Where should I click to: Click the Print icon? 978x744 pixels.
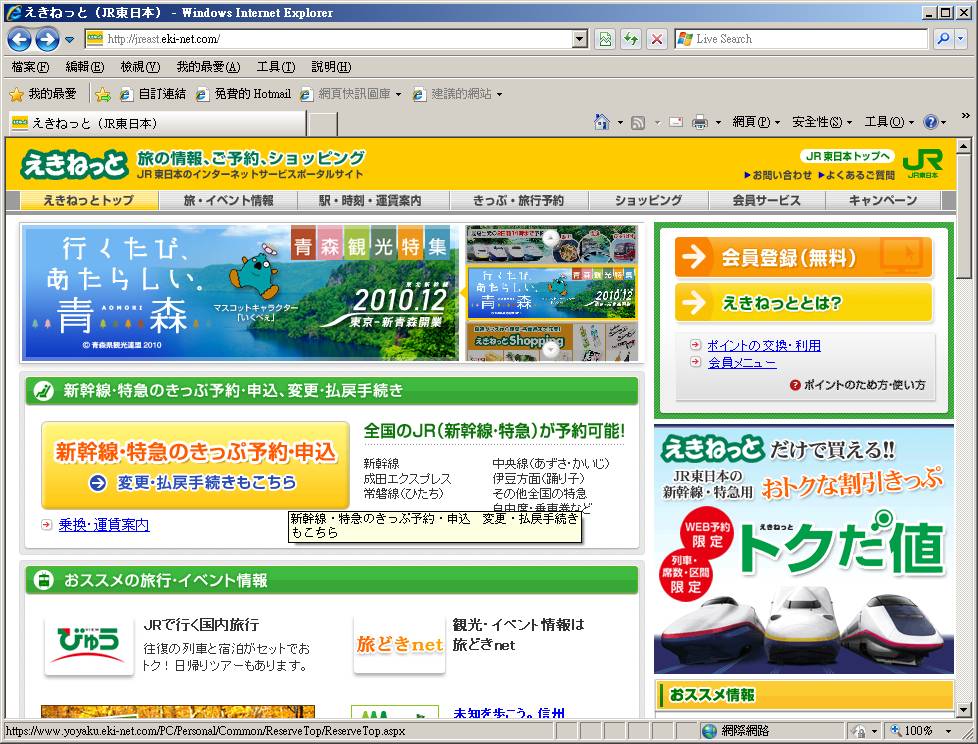[x=700, y=122]
